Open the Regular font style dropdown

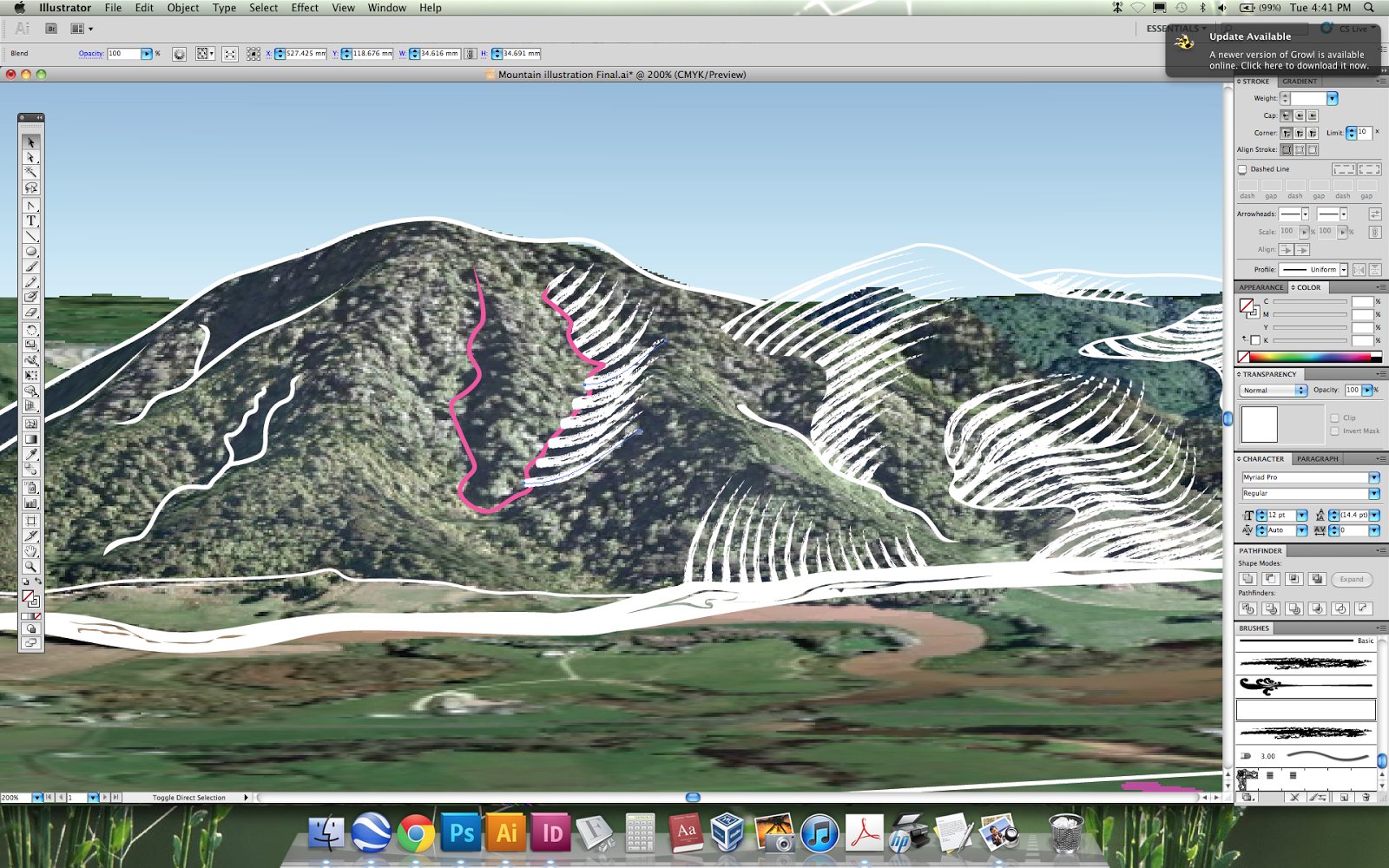click(1374, 493)
